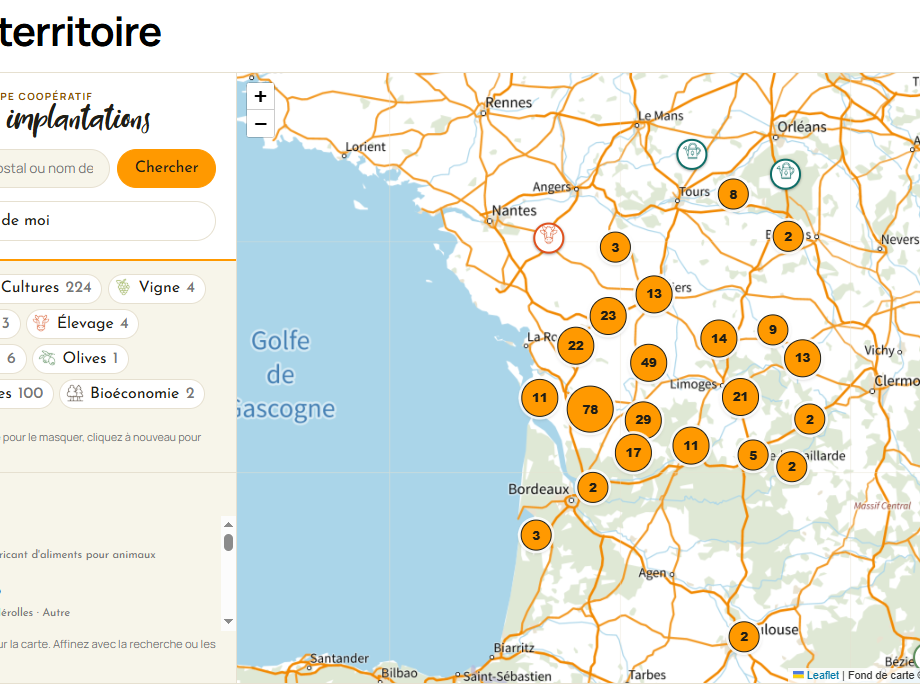
Task: Open the 8 cluster near Tours
Action: [733, 194]
